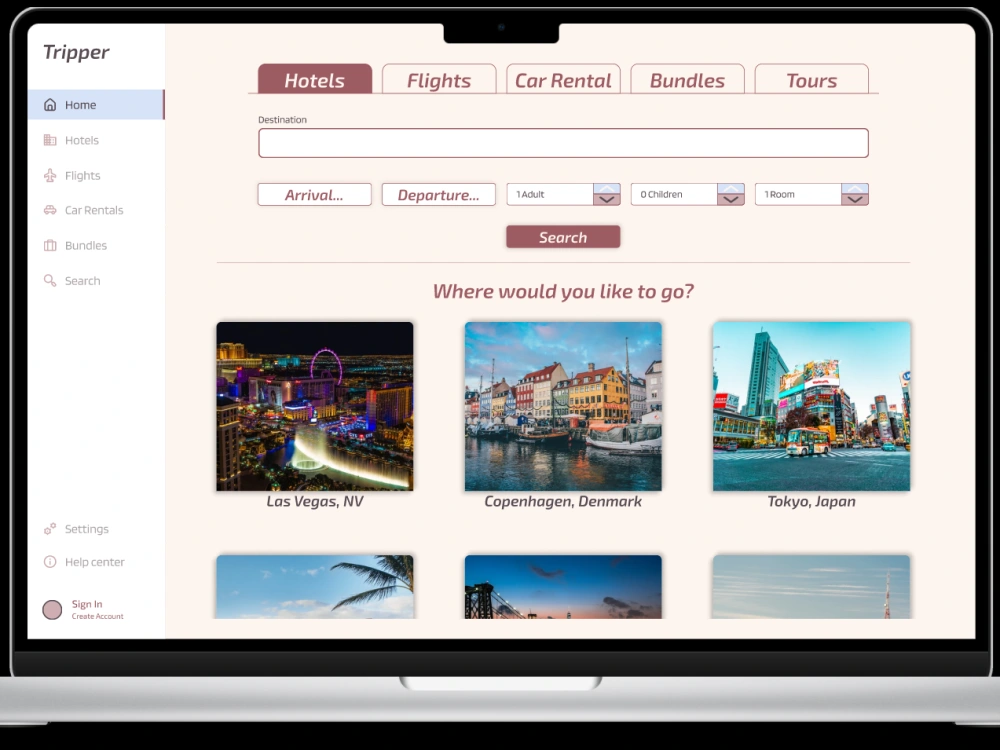Click the Settings gear icon
This screenshot has height=750, width=1000.
50,529
